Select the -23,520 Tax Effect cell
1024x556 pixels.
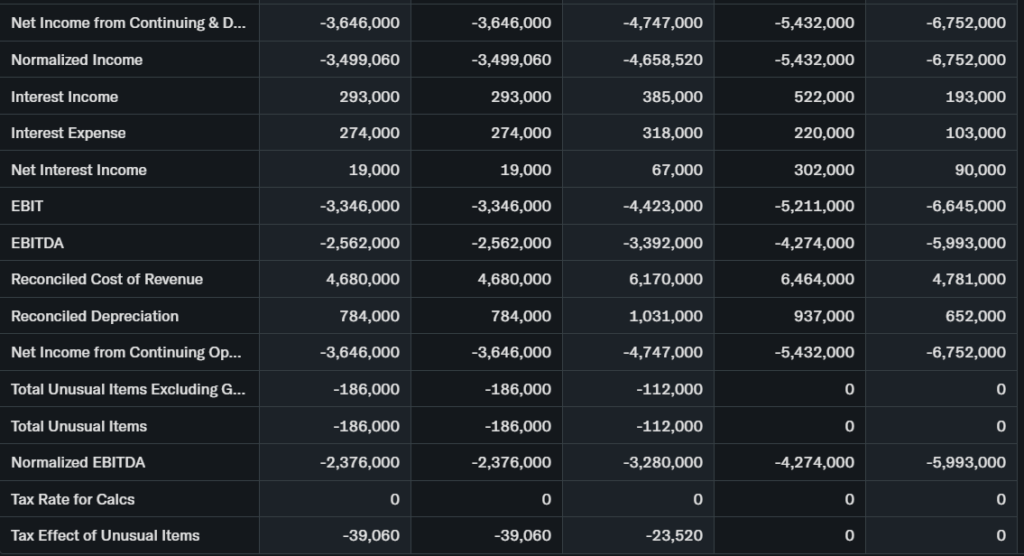[x=676, y=535]
